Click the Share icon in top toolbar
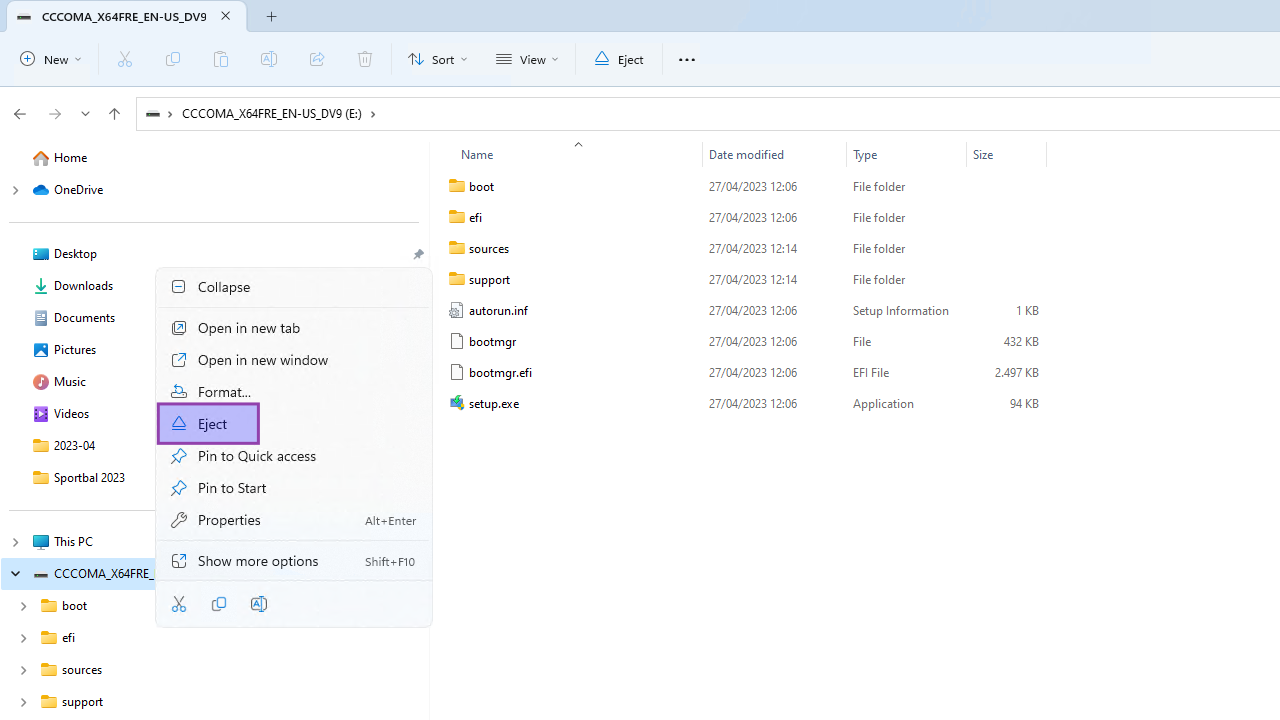Screen dimensions: 1280x720 (317, 59)
